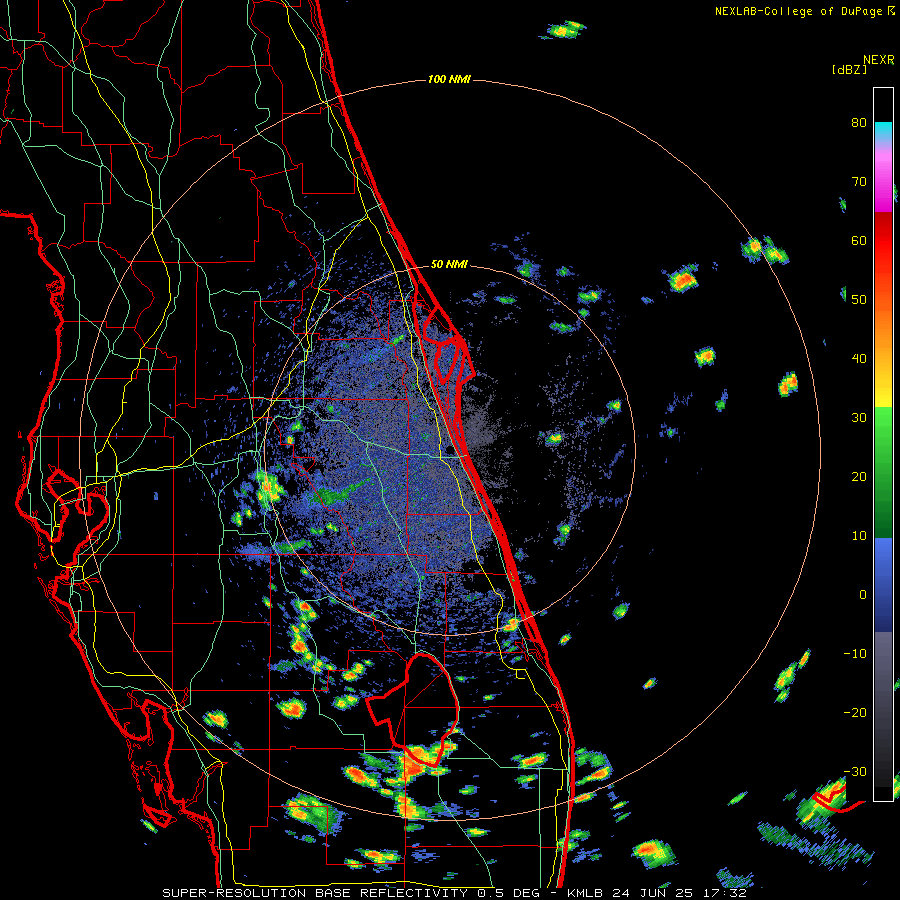Click the "NEXLAB-College of DuPage" credit text
This screenshot has height=900, width=900.
798,11
